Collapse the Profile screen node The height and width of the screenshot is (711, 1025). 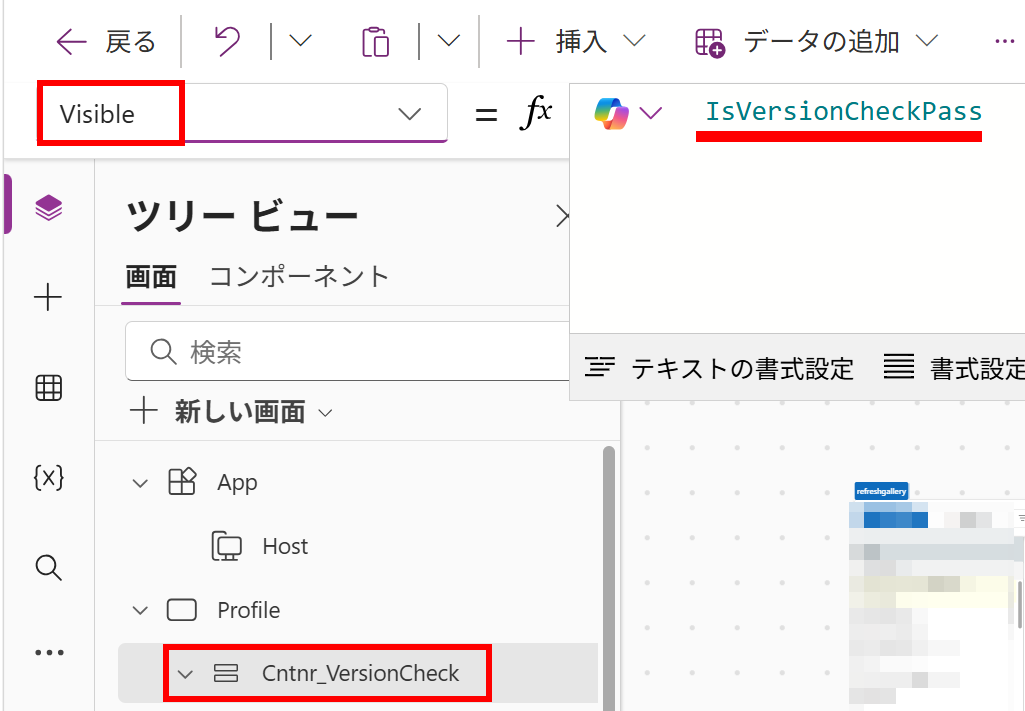(141, 610)
